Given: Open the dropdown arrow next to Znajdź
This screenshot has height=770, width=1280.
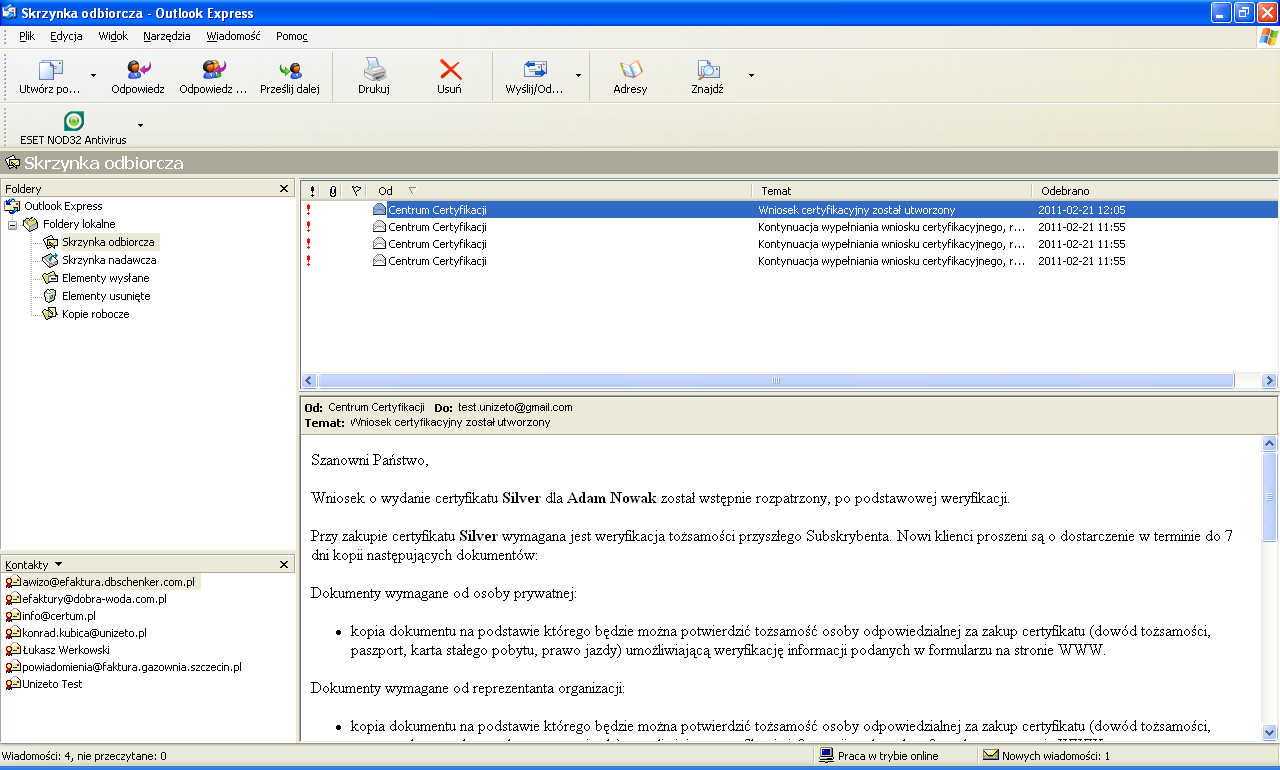Looking at the screenshot, I should 751,77.
